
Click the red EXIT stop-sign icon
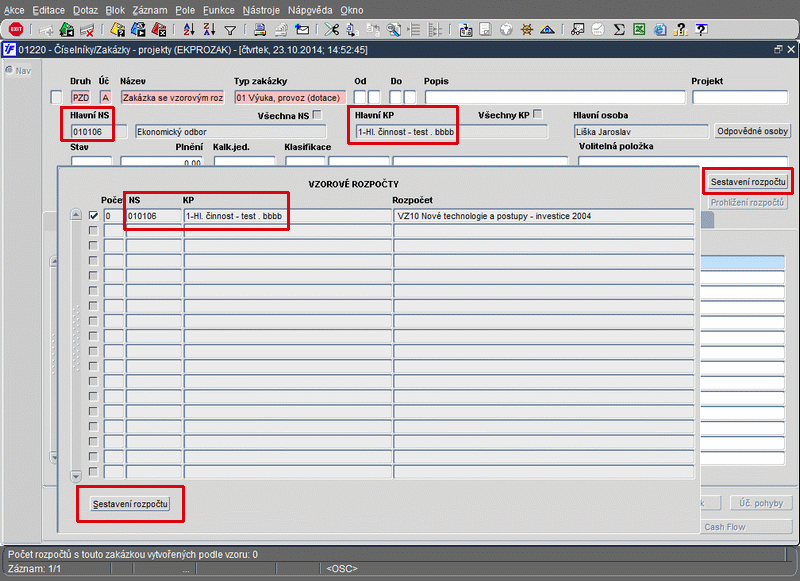(x=16, y=30)
